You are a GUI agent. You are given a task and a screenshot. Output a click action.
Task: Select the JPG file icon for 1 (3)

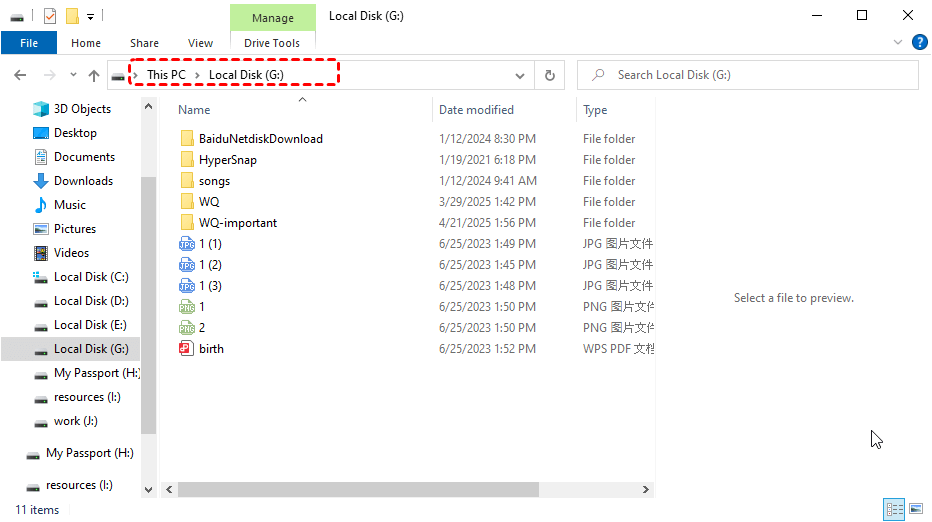pyautogui.click(x=187, y=286)
